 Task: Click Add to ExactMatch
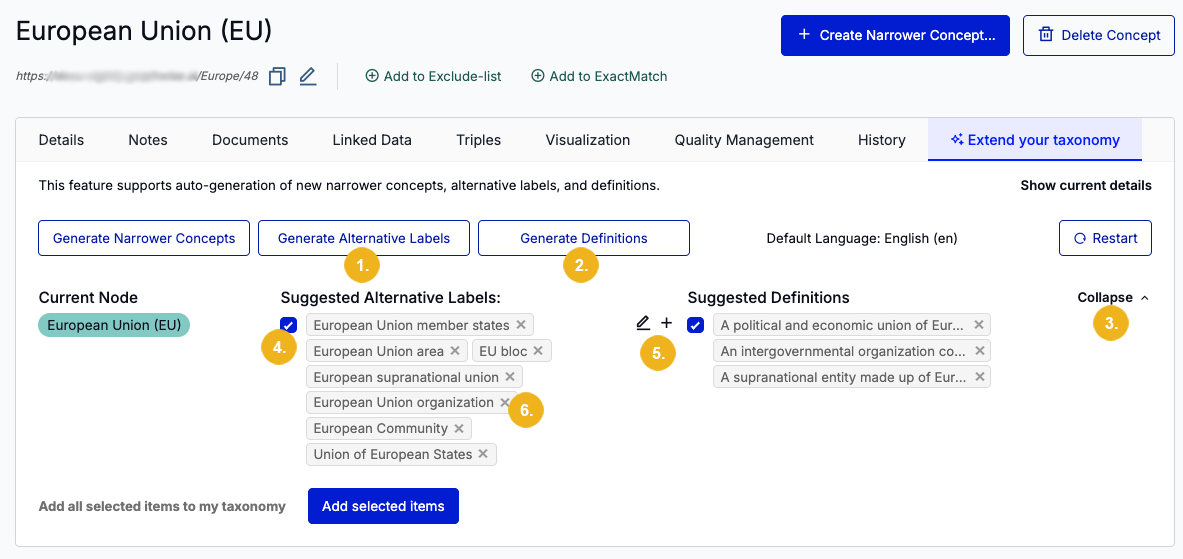(599, 76)
